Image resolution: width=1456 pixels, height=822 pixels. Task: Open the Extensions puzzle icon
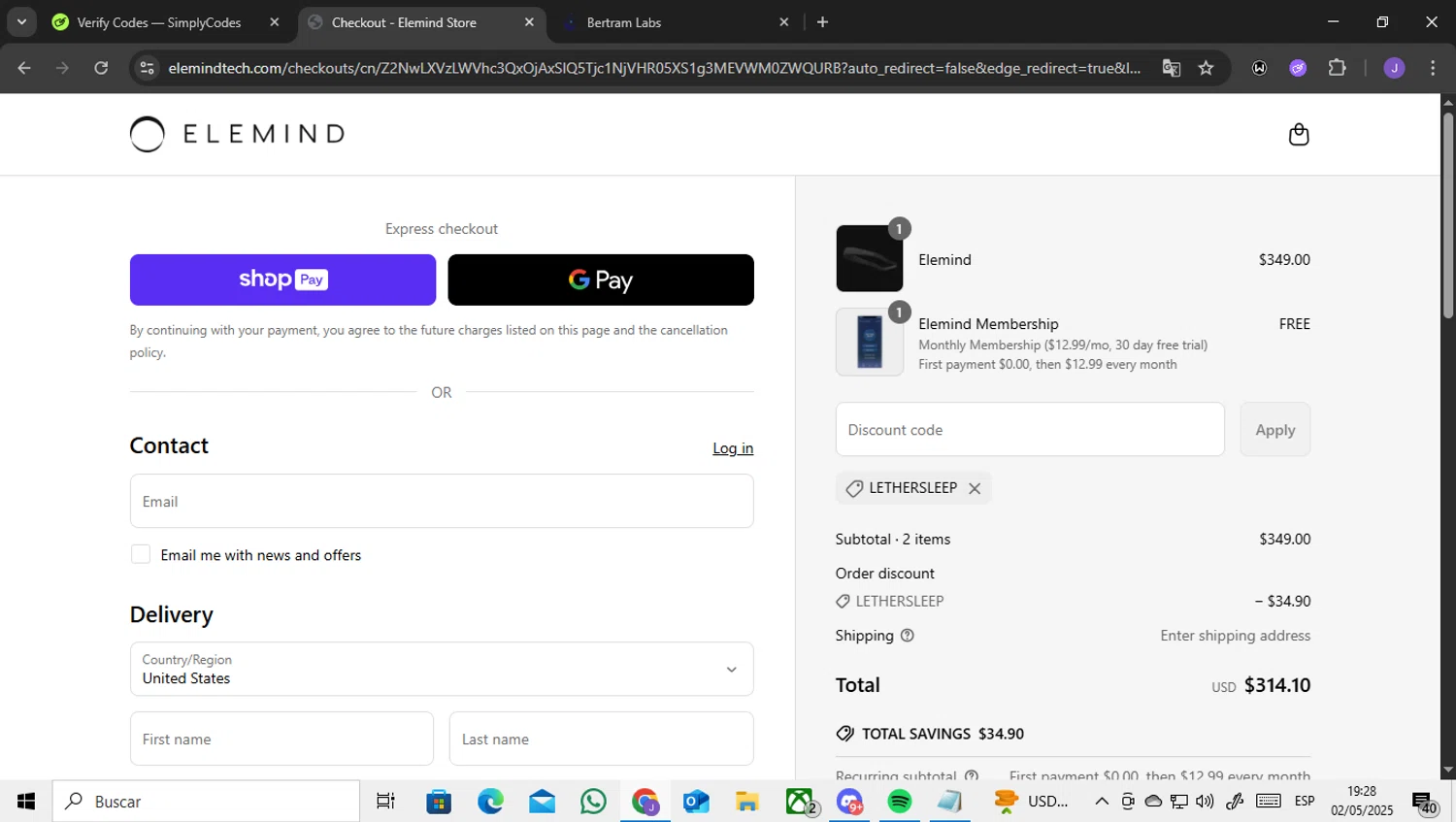coord(1337,68)
